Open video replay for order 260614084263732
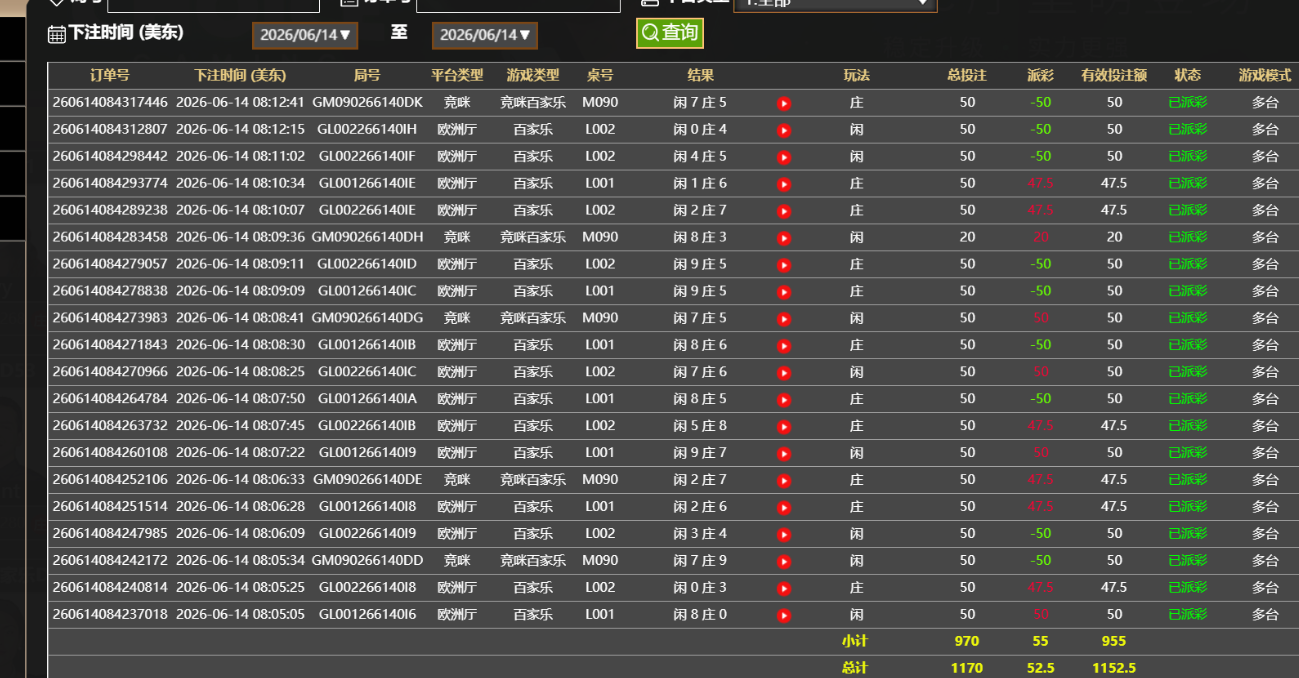Image resolution: width=1299 pixels, height=678 pixels. click(x=784, y=426)
